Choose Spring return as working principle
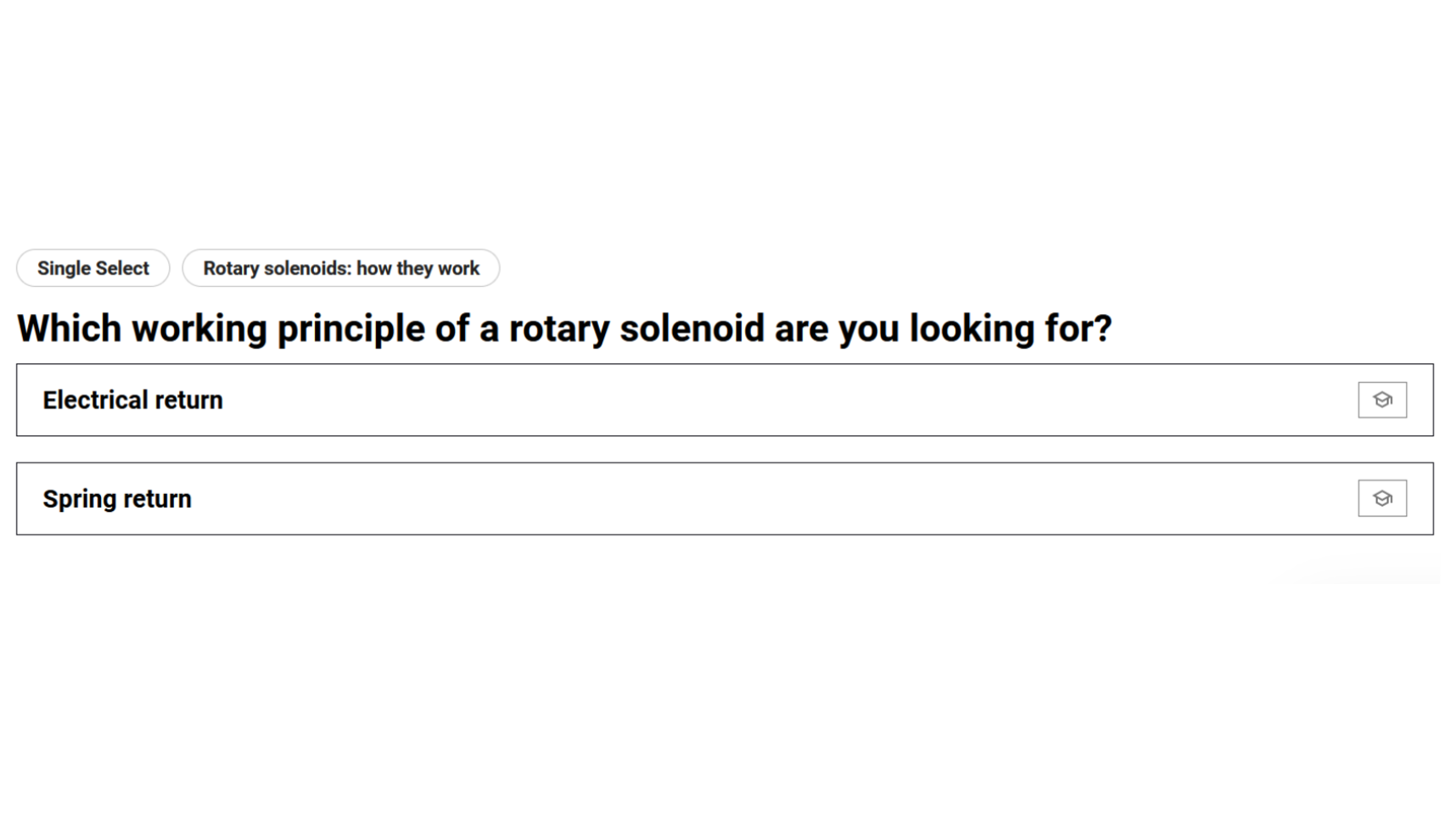Image resolution: width=1456 pixels, height=820 pixels. (x=679, y=498)
